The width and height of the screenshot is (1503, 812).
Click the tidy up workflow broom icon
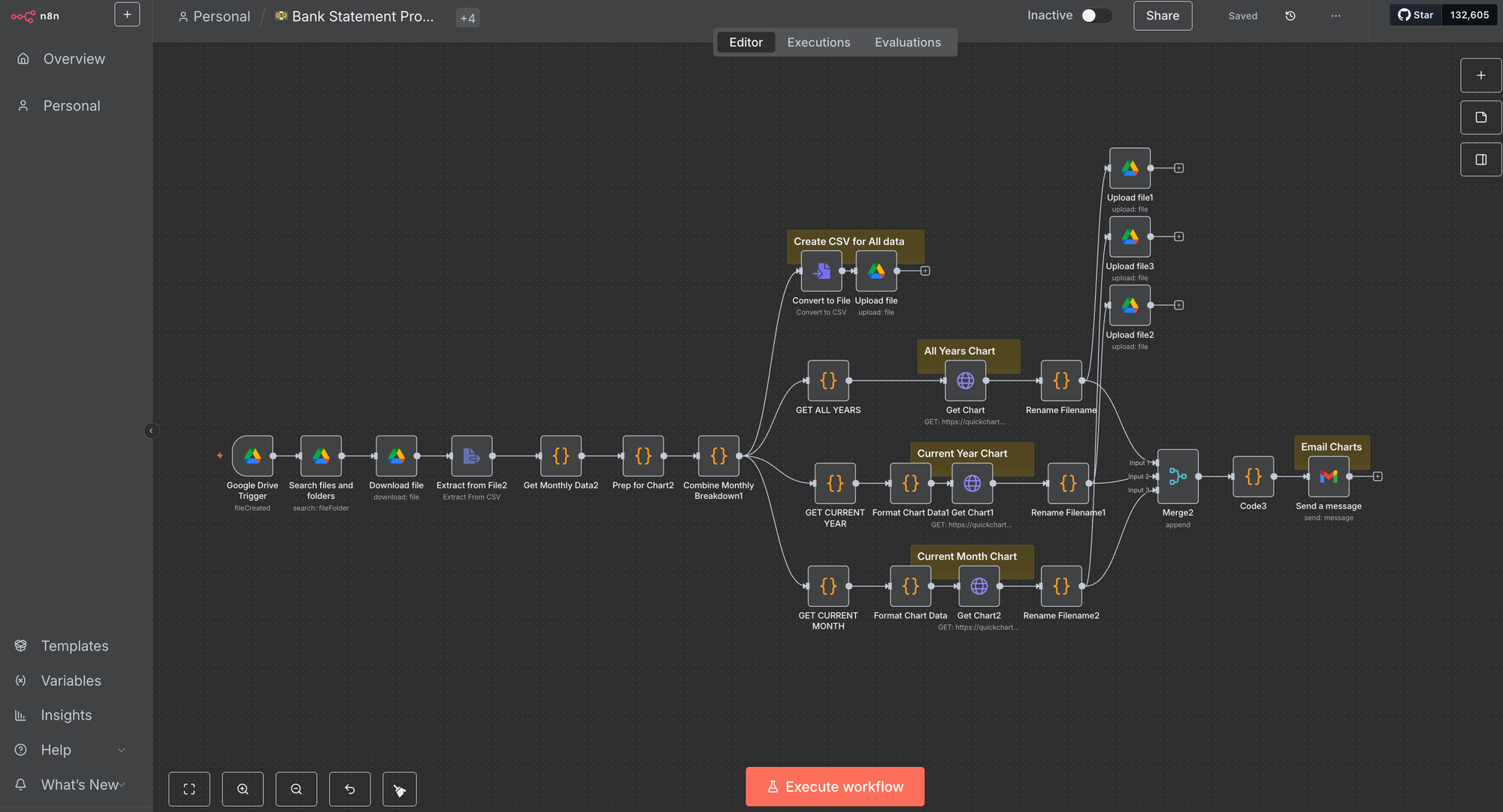(x=400, y=789)
